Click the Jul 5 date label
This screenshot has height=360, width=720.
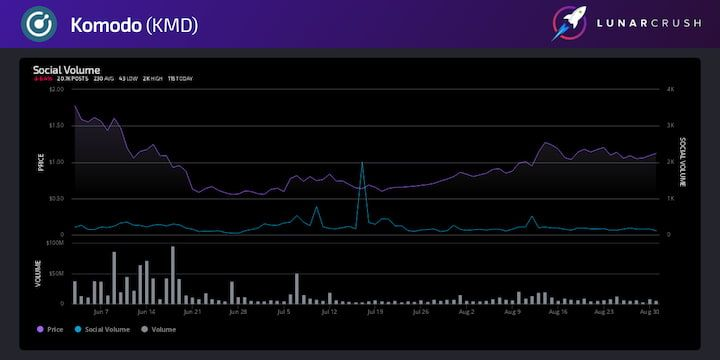tap(284, 312)
